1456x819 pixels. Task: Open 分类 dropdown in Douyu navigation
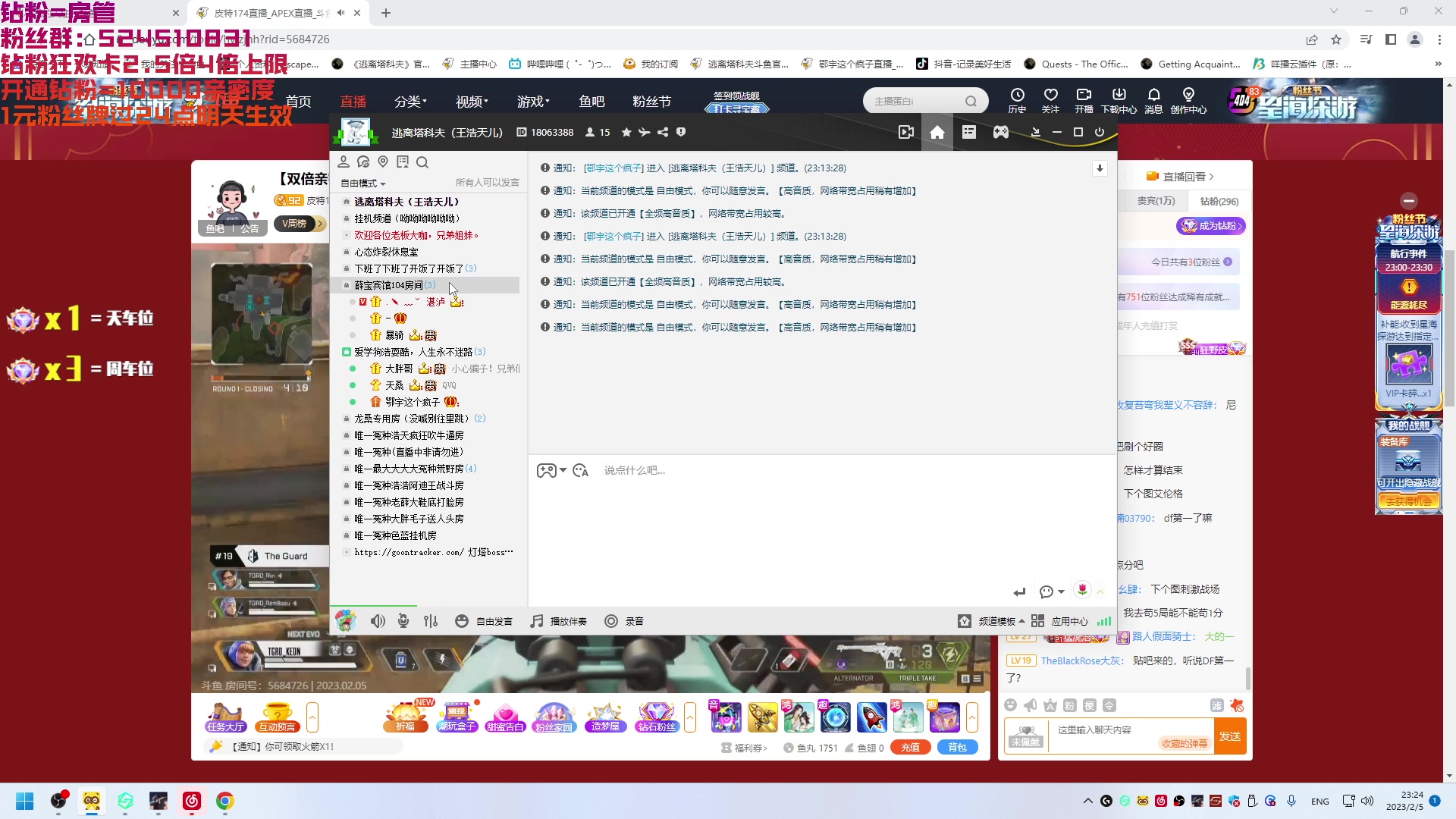pyautogui.click(x=410, y=101)
